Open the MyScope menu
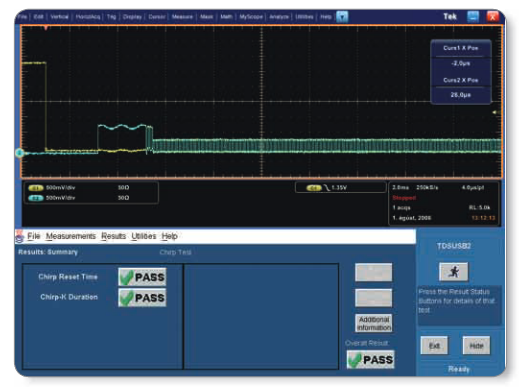This screenshot has width=519, height=387. (x=251, y=17)
